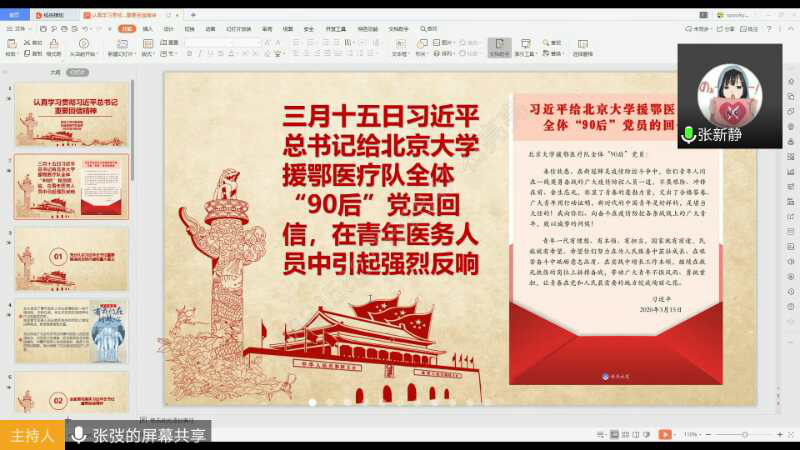This screenshot has height=450, width=800.
Task: Click the slide panel vertical scrollbar
Action: (x=133, y=131)
